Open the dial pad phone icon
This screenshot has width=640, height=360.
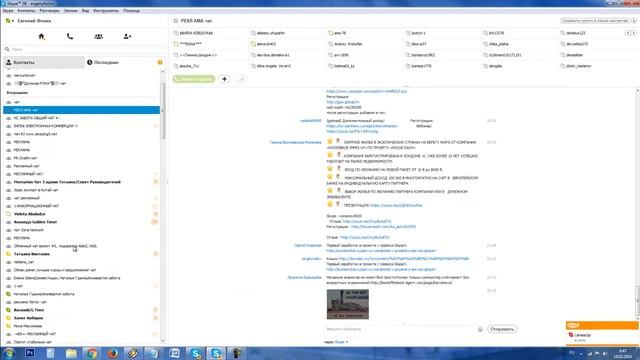click(x=70, y=36)
